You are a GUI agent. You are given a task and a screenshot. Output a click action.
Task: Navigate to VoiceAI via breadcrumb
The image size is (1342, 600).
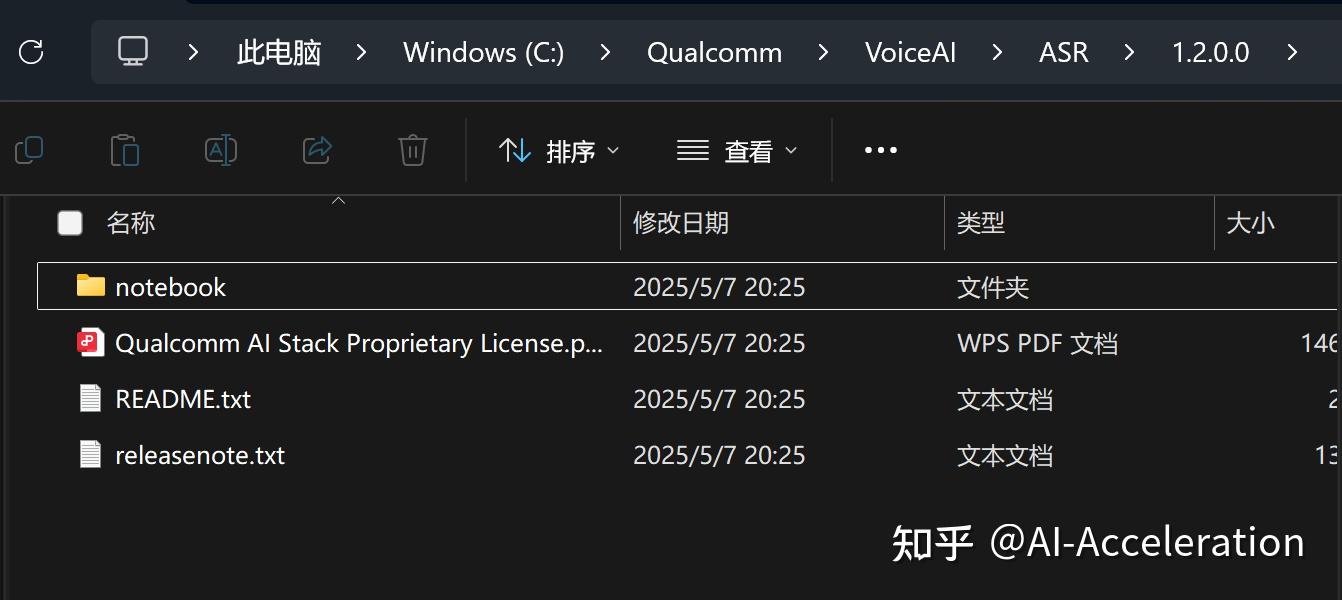[909, 52]
